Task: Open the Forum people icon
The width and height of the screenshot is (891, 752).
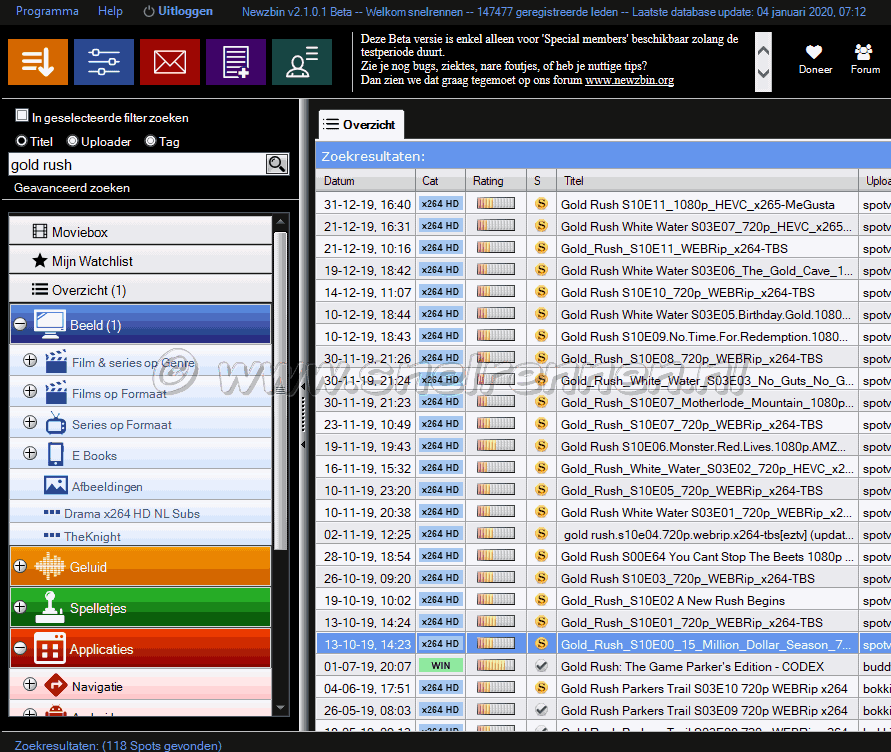Action: pos(864,52)
